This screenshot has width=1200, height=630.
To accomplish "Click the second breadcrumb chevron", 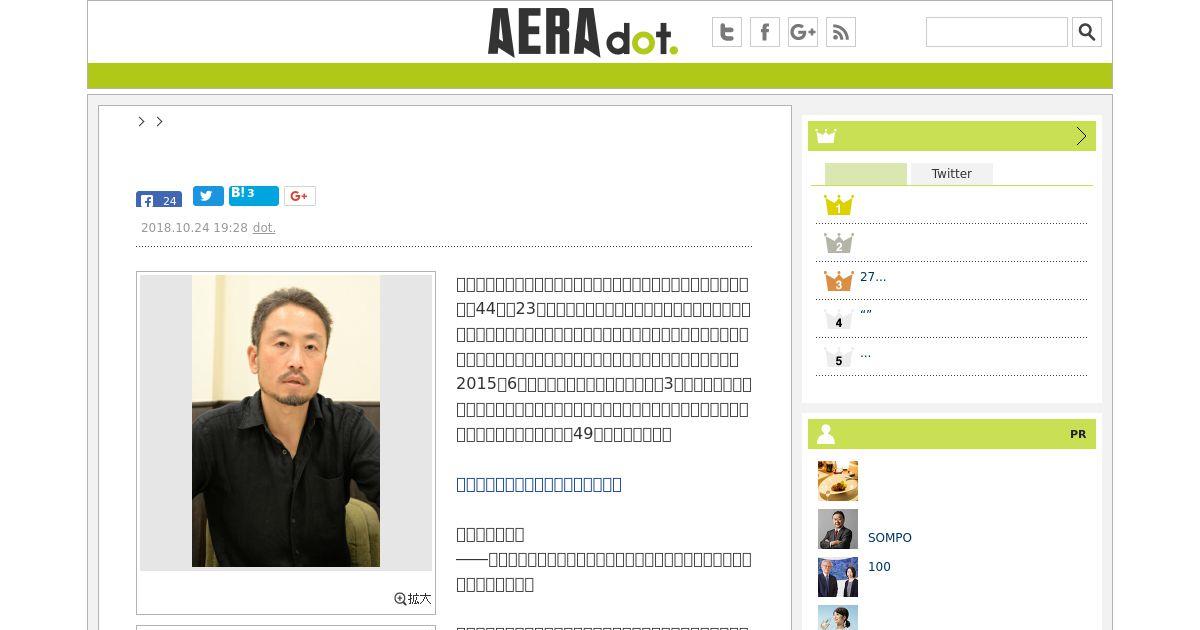I will click(x=159, y=121).
